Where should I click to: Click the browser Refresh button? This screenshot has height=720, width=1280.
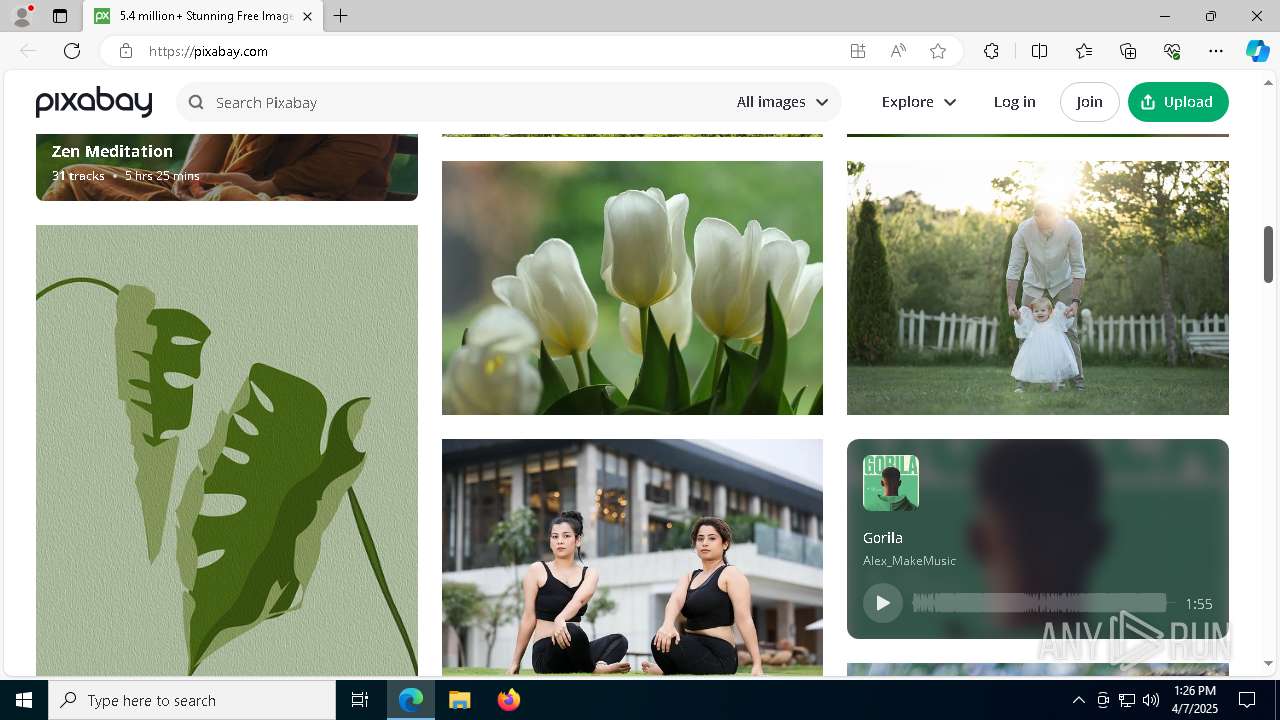tap(72, 51)
